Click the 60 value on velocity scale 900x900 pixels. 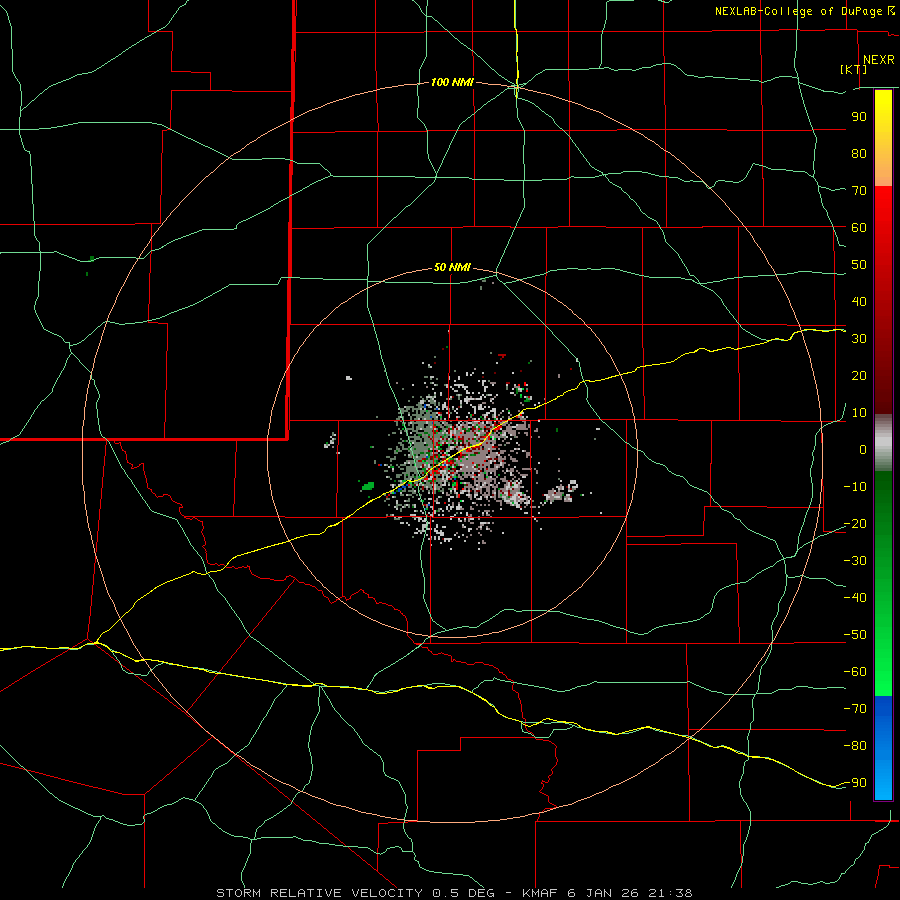[859, 227]
